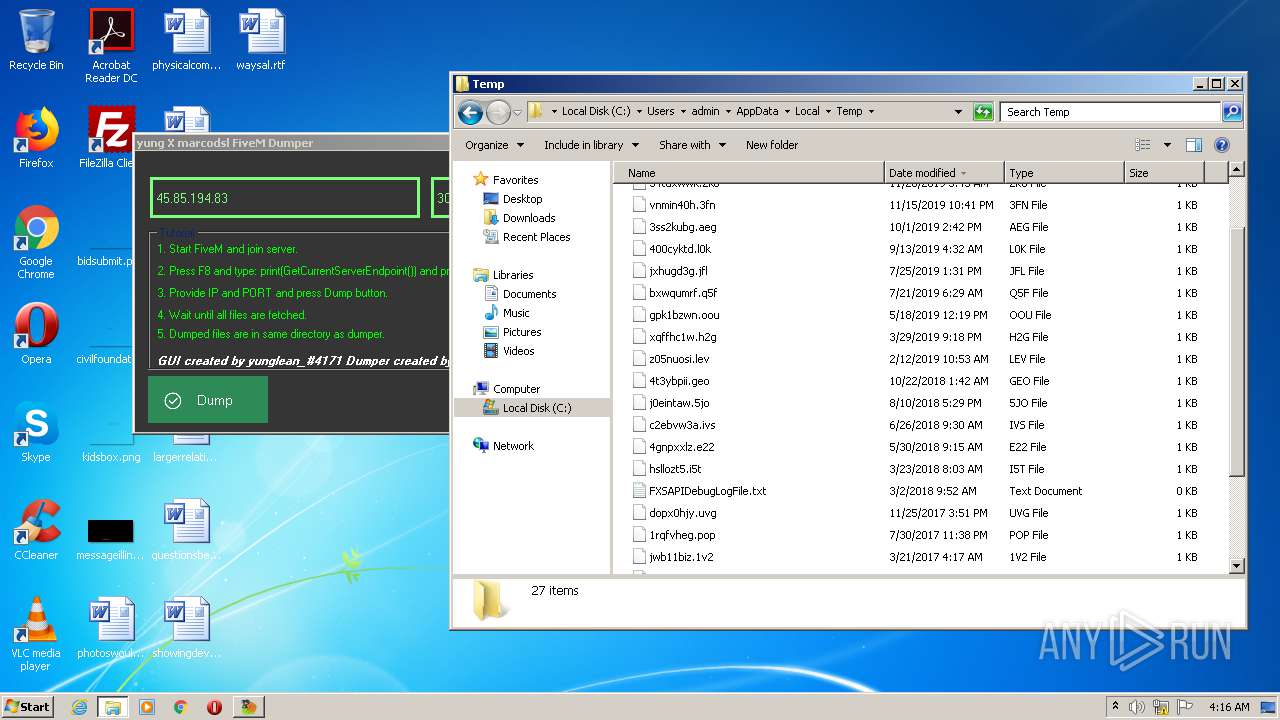Open photoswoul... document on desktop
The width and height of the screenshot is (1280, 720).
[x=111, y=628]
